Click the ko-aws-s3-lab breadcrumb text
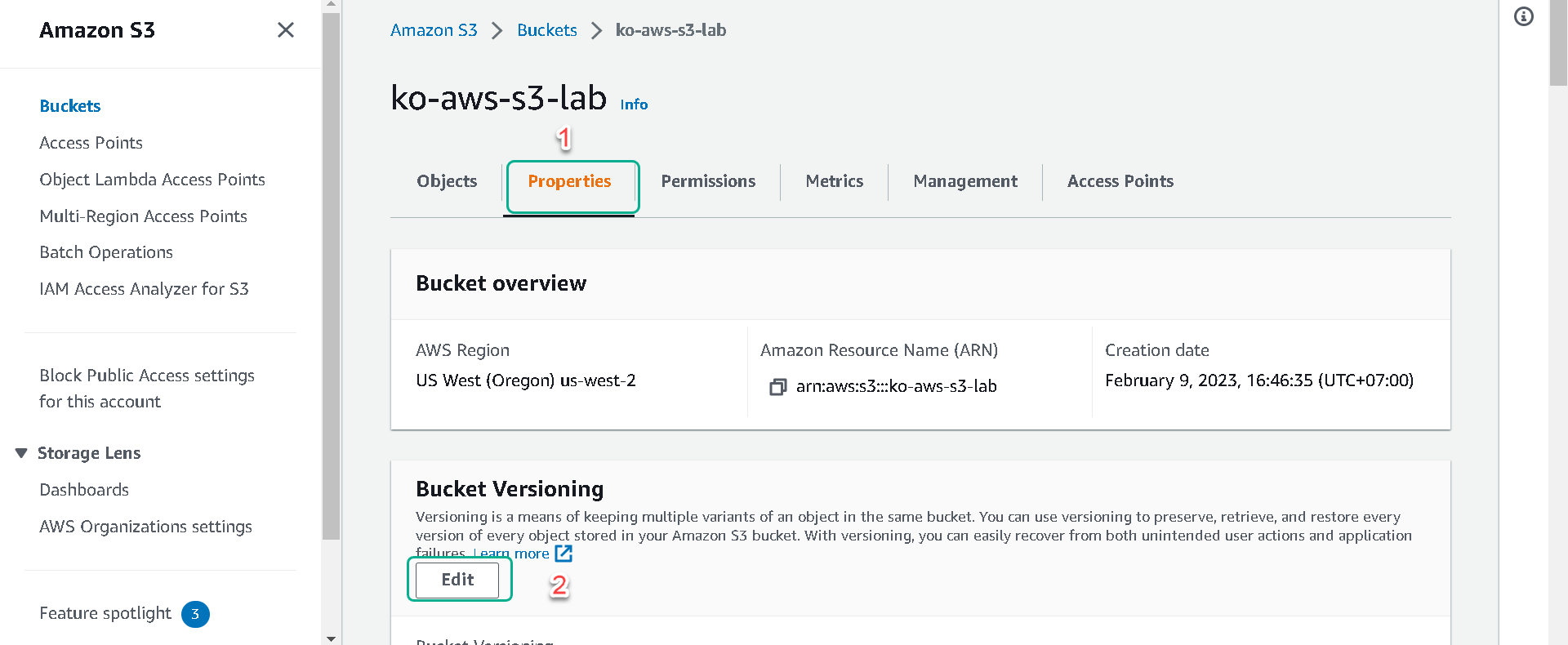The width and height of the screenshot is (1568, 645). 670,30
